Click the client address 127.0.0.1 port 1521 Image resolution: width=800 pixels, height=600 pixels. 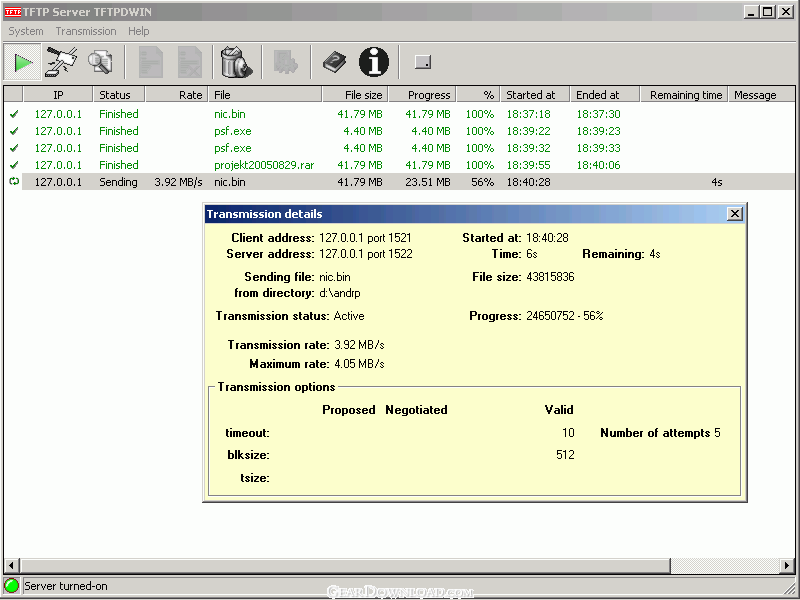pos(365,238)
